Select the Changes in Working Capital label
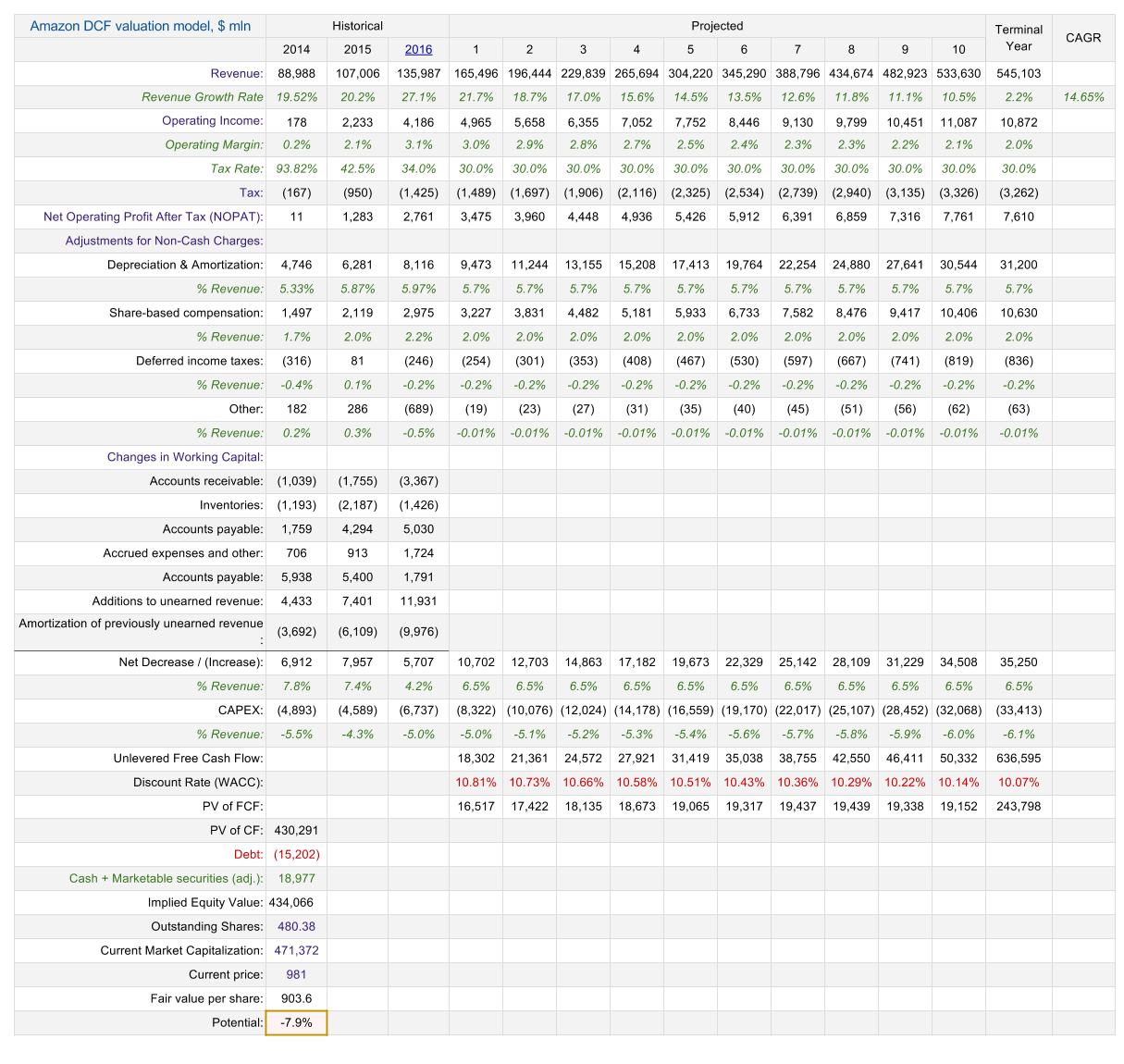Image resolution: width=1124 pixels, height=1064 pixels. coord(185,457)
